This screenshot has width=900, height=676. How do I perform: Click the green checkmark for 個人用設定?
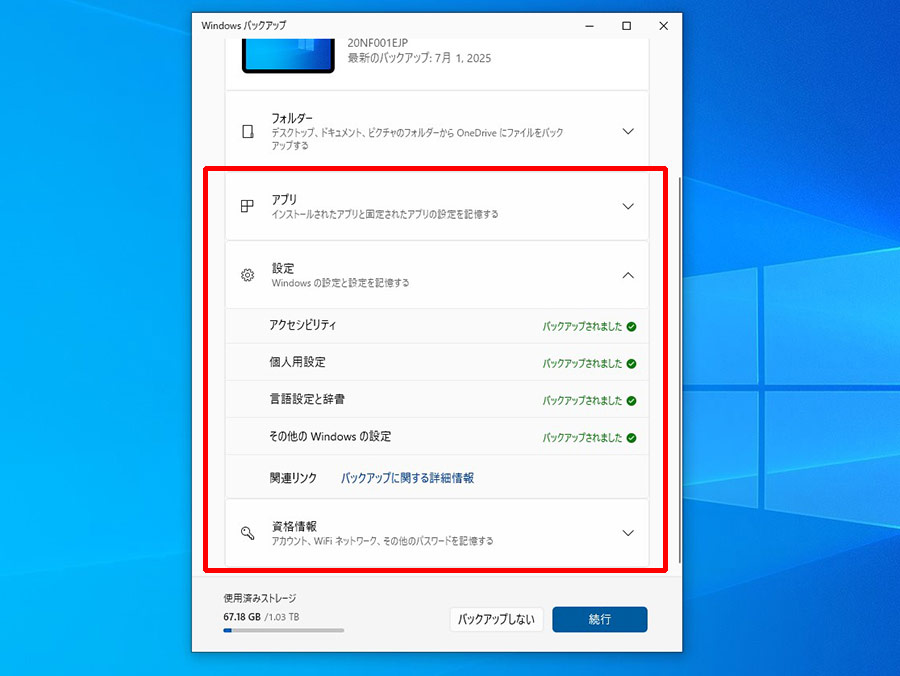(631, 364)
